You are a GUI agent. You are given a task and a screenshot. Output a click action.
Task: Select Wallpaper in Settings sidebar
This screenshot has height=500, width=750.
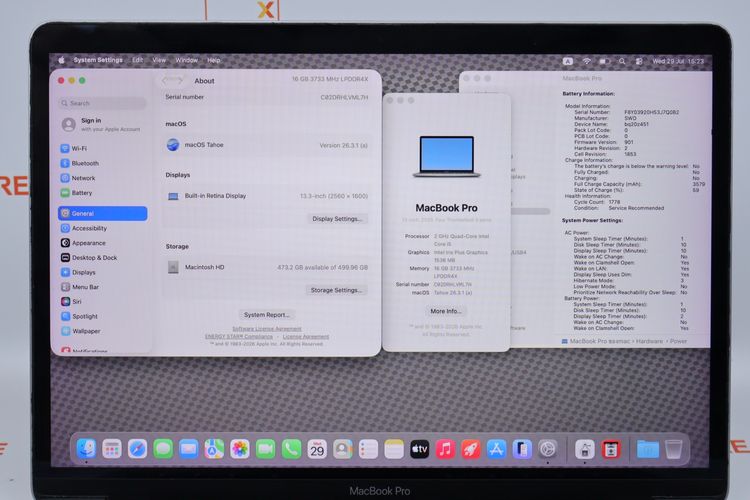click(x=102, y=331)
